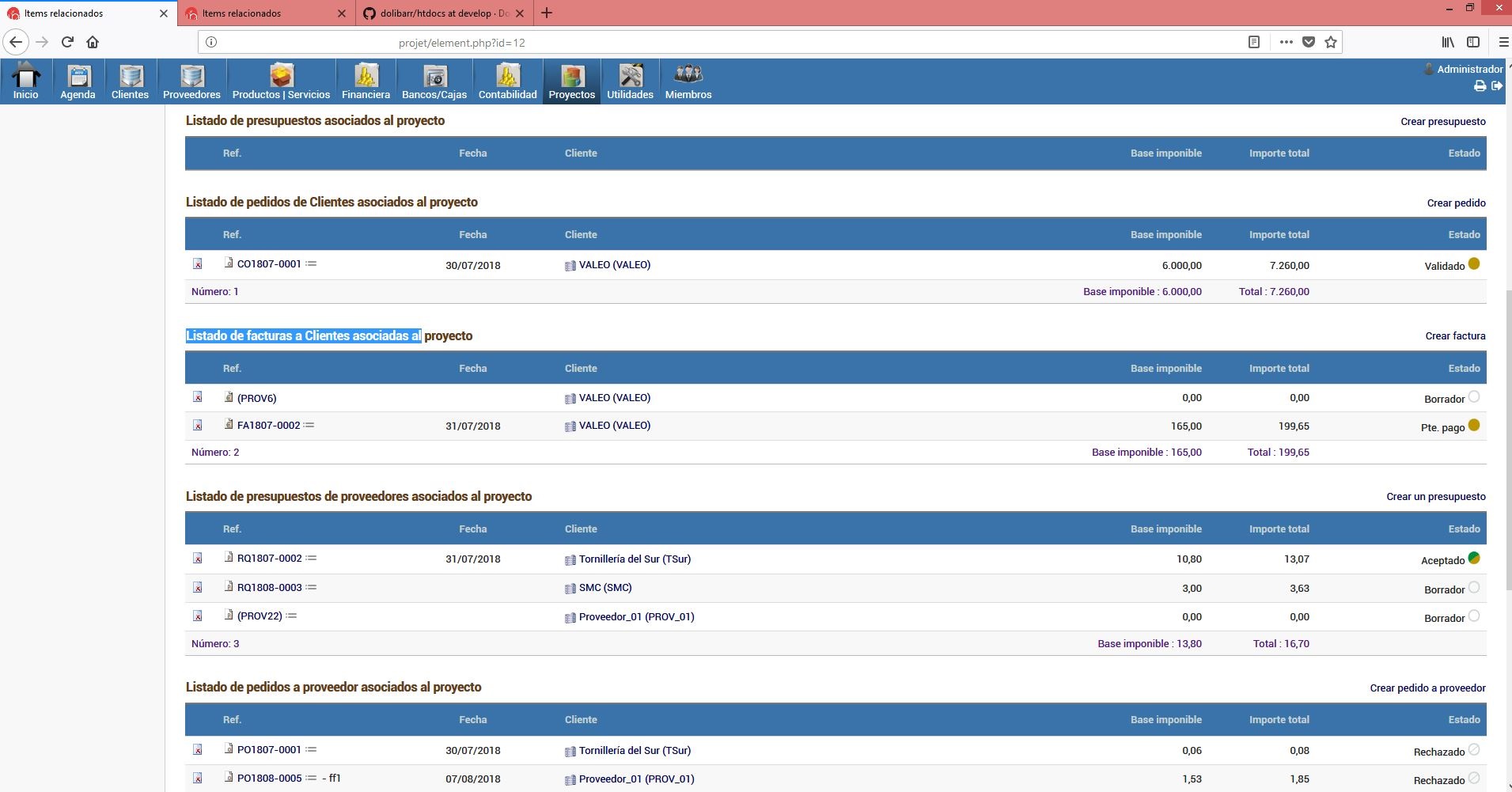The height and width of the screenshot is (792, 1512).
Task: Open the Utilidades module
Action: point(629,80)
